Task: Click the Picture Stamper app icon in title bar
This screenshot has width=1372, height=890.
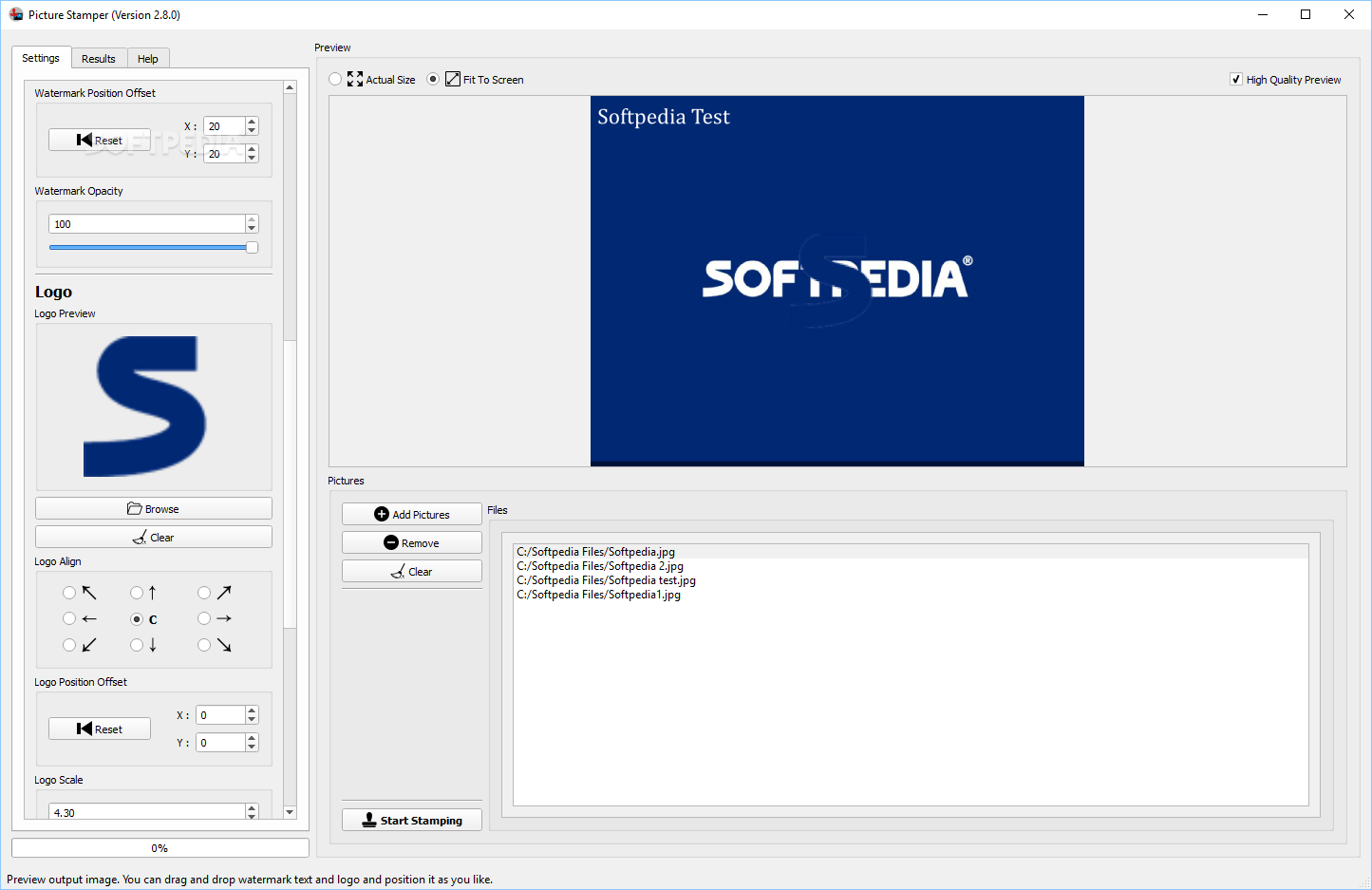Action: tap(16, 14)
